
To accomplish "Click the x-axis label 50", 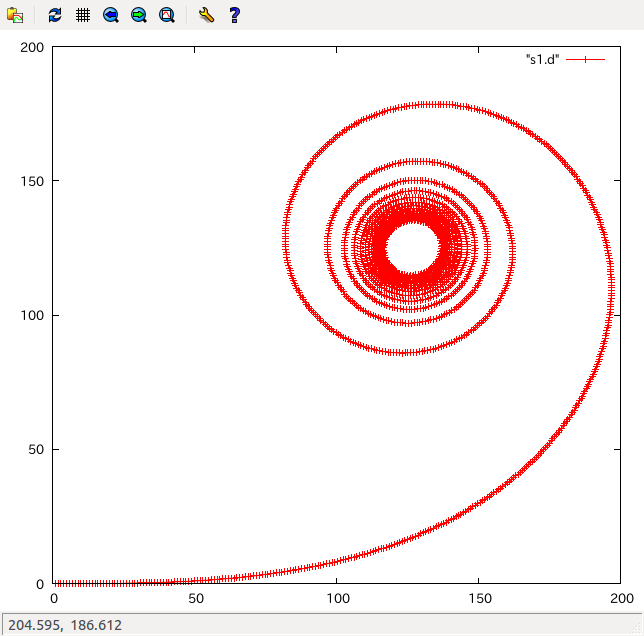I will (196, 598).
